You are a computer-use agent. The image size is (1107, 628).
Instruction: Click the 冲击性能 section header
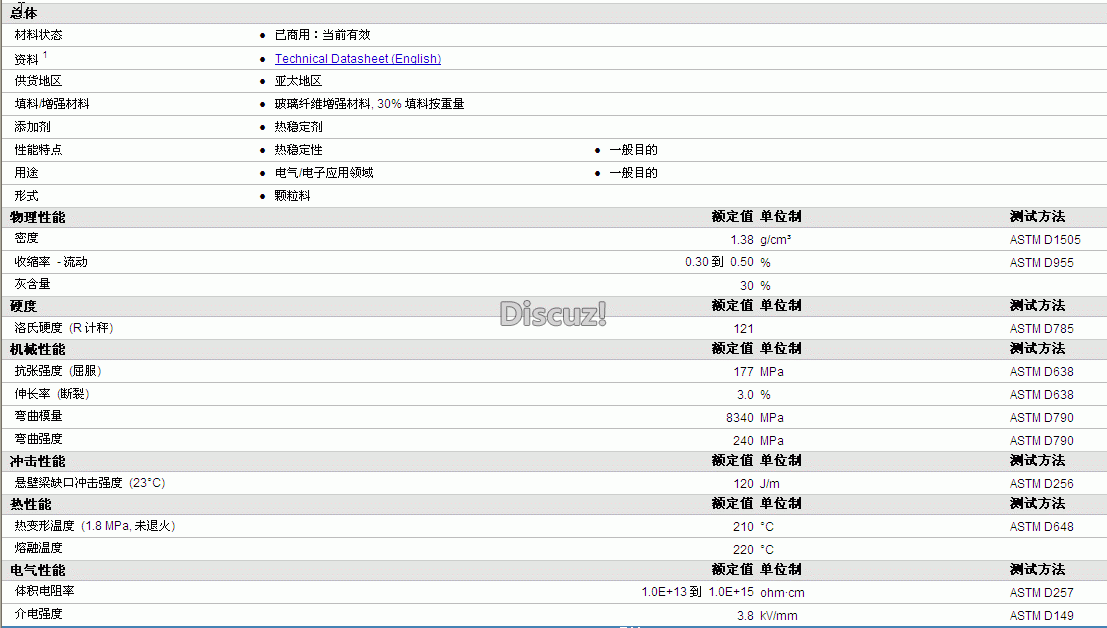coord(37,461)
